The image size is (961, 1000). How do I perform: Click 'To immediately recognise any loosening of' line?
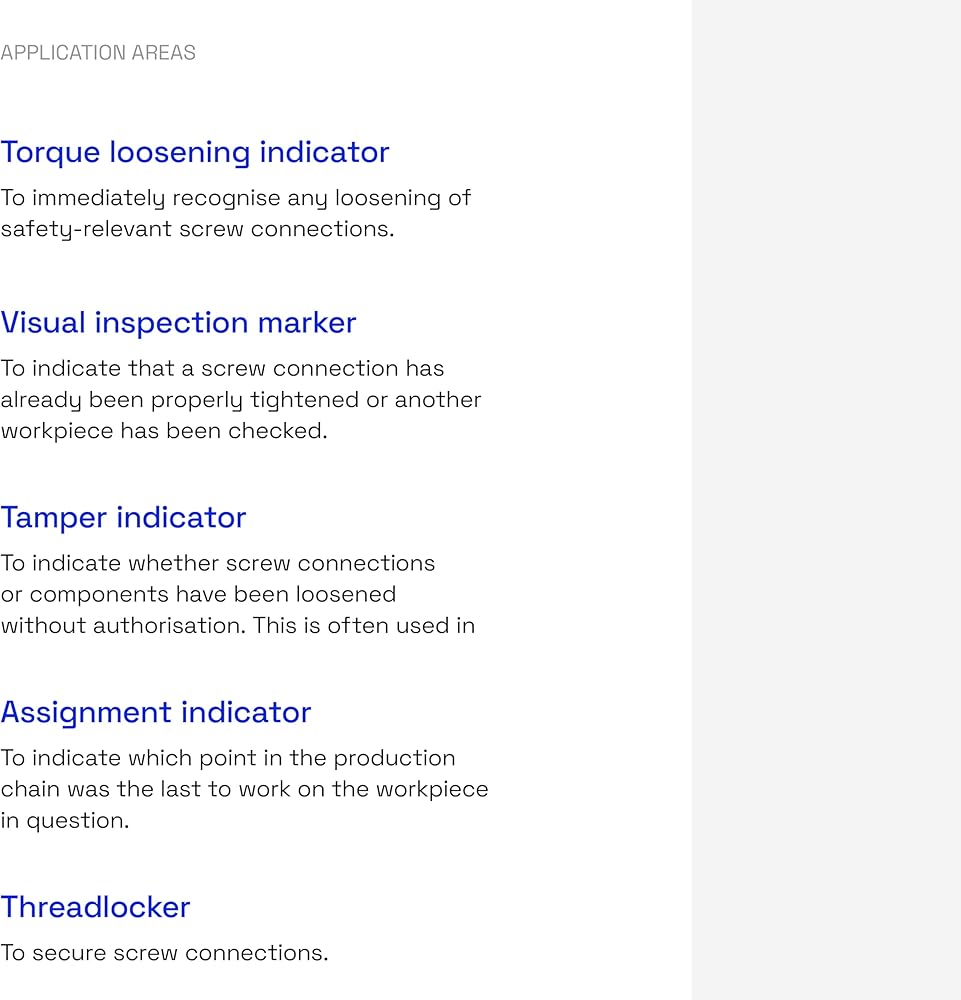pos(235,198)
